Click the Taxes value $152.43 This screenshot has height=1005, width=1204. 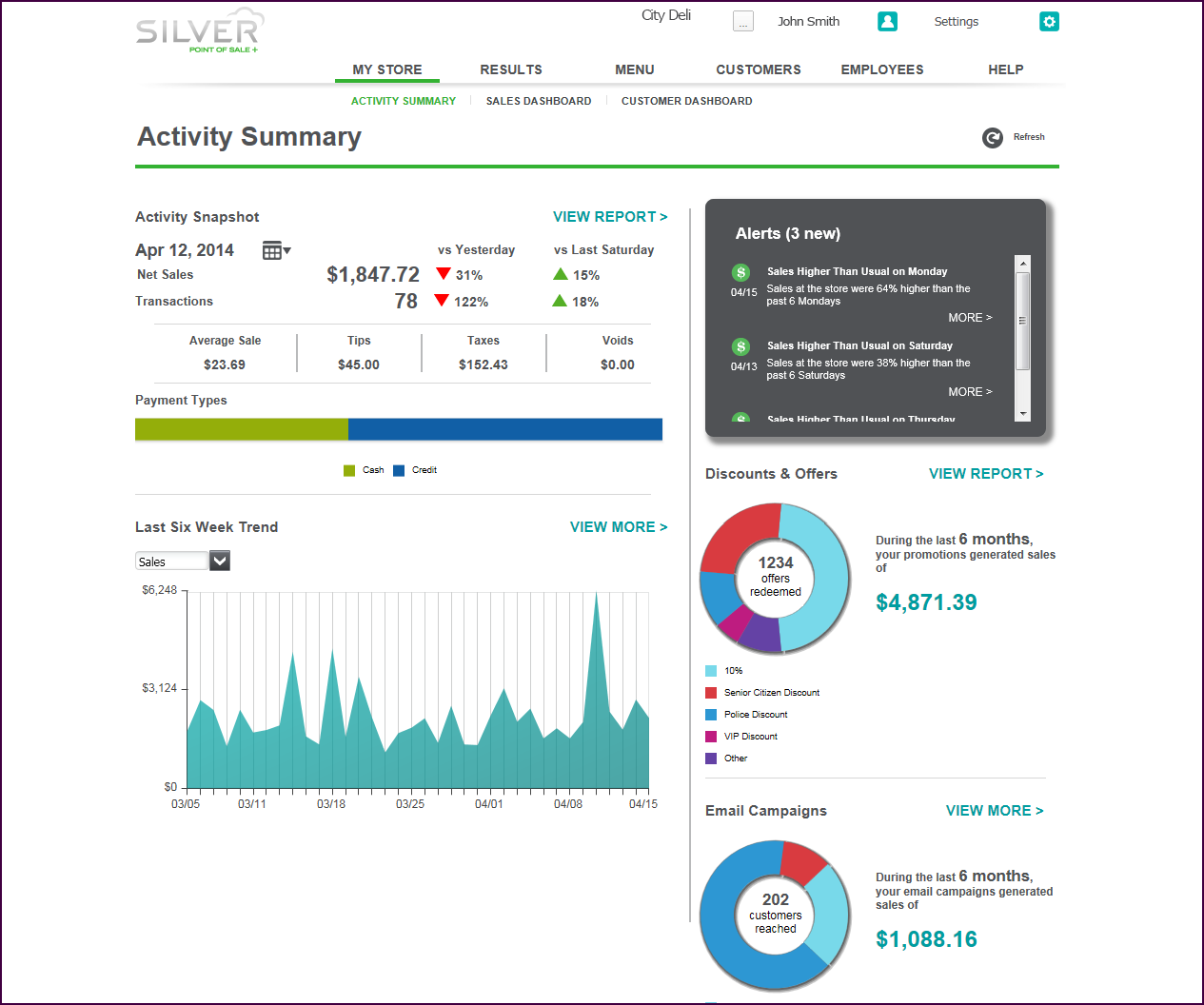click(x=484, y=365)
